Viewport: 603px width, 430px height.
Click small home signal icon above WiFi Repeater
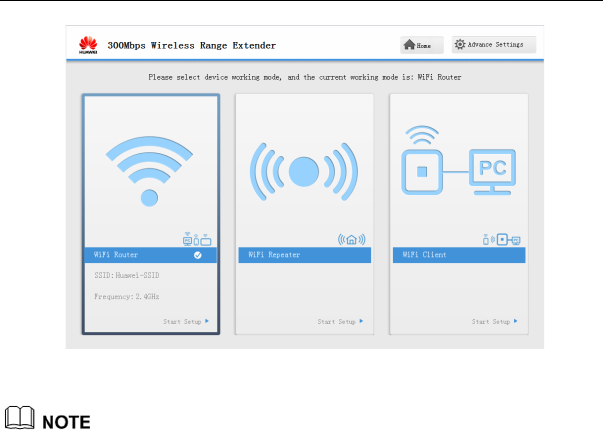(x=351, y=240)
